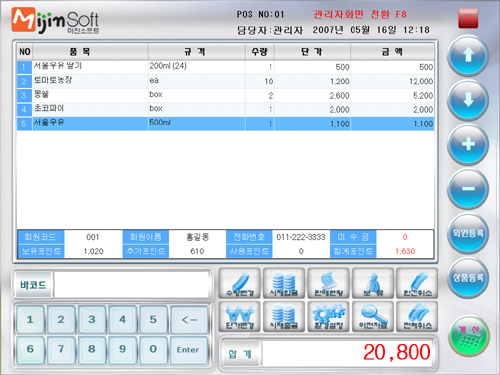Select row 1 서울우유 딸기

point(225,67)
